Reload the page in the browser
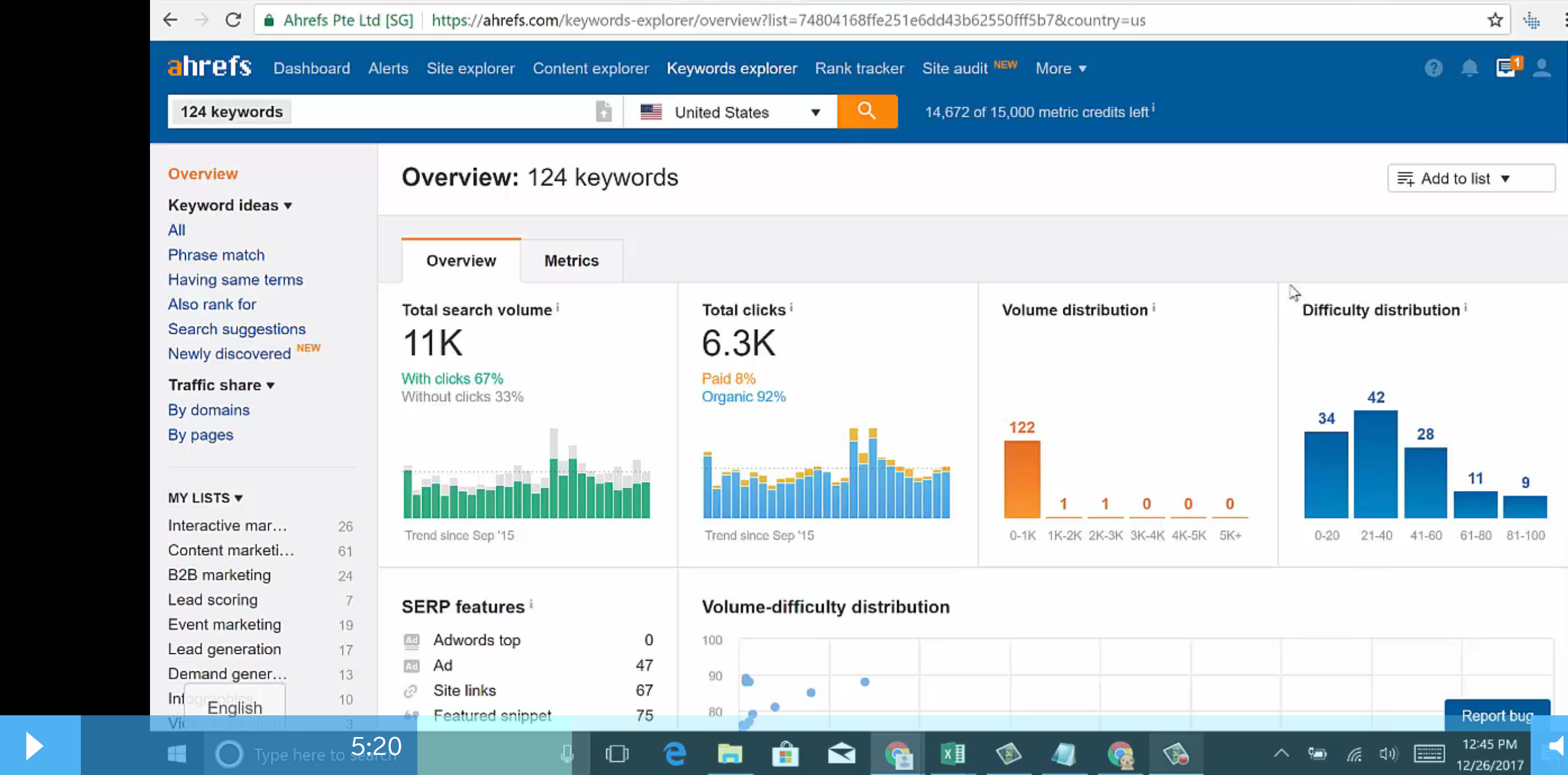1568x775 pixels. click(x=233, y=20)
